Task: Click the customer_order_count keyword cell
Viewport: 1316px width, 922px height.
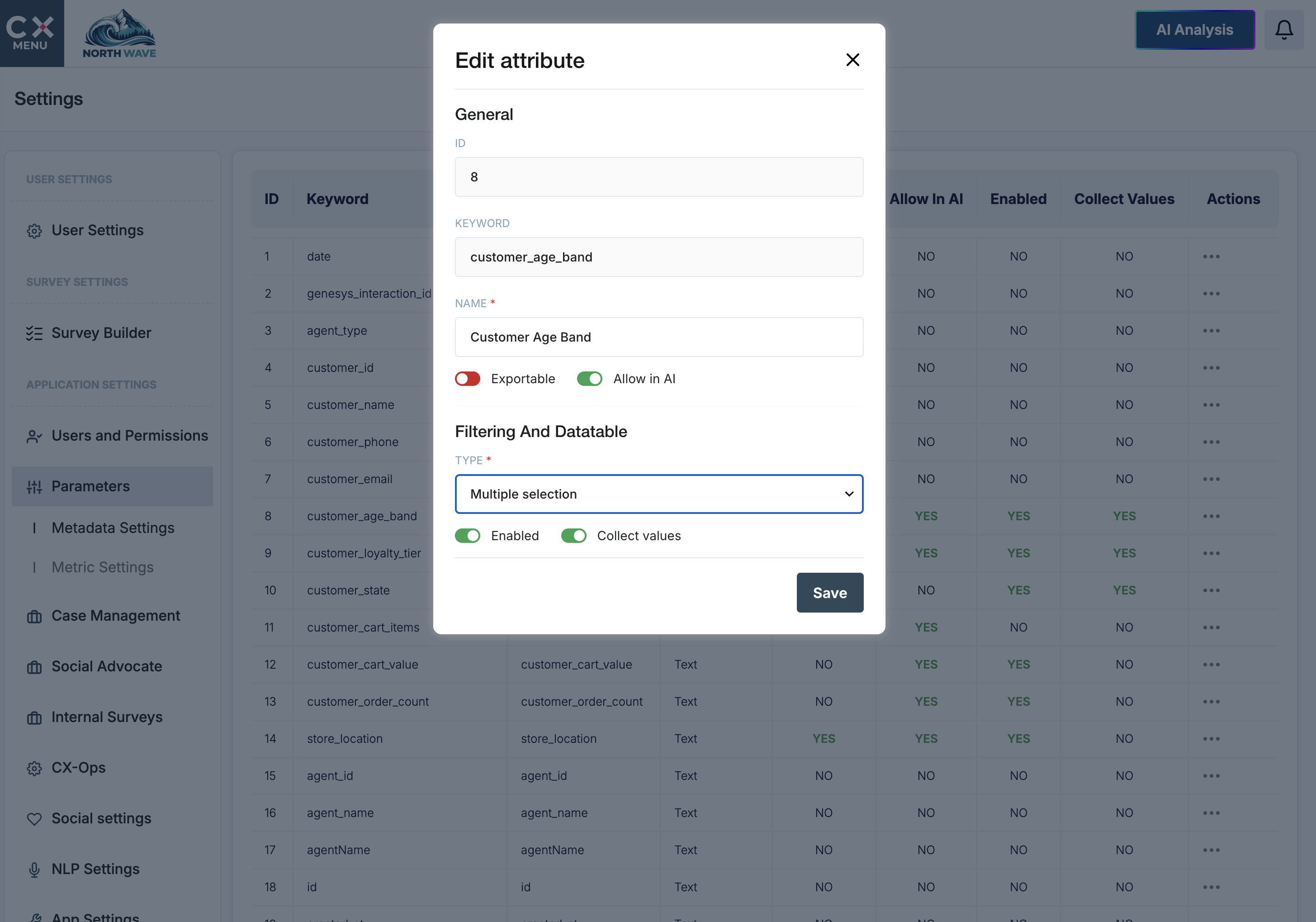Action: (x=367, y=702)
